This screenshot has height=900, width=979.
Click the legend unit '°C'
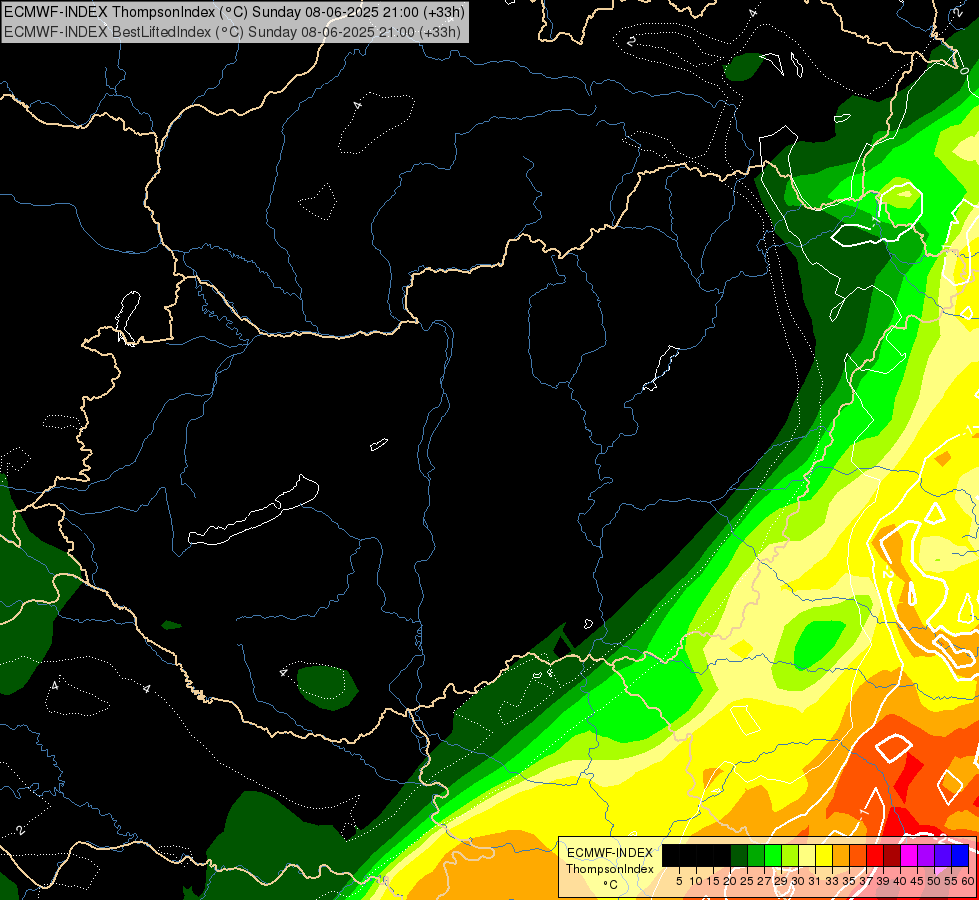611,885
